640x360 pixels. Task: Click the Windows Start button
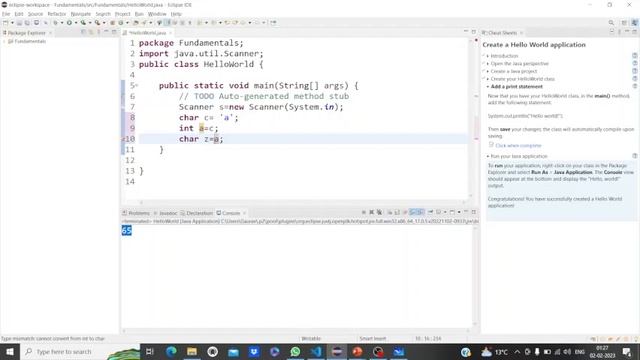point(10,351)
